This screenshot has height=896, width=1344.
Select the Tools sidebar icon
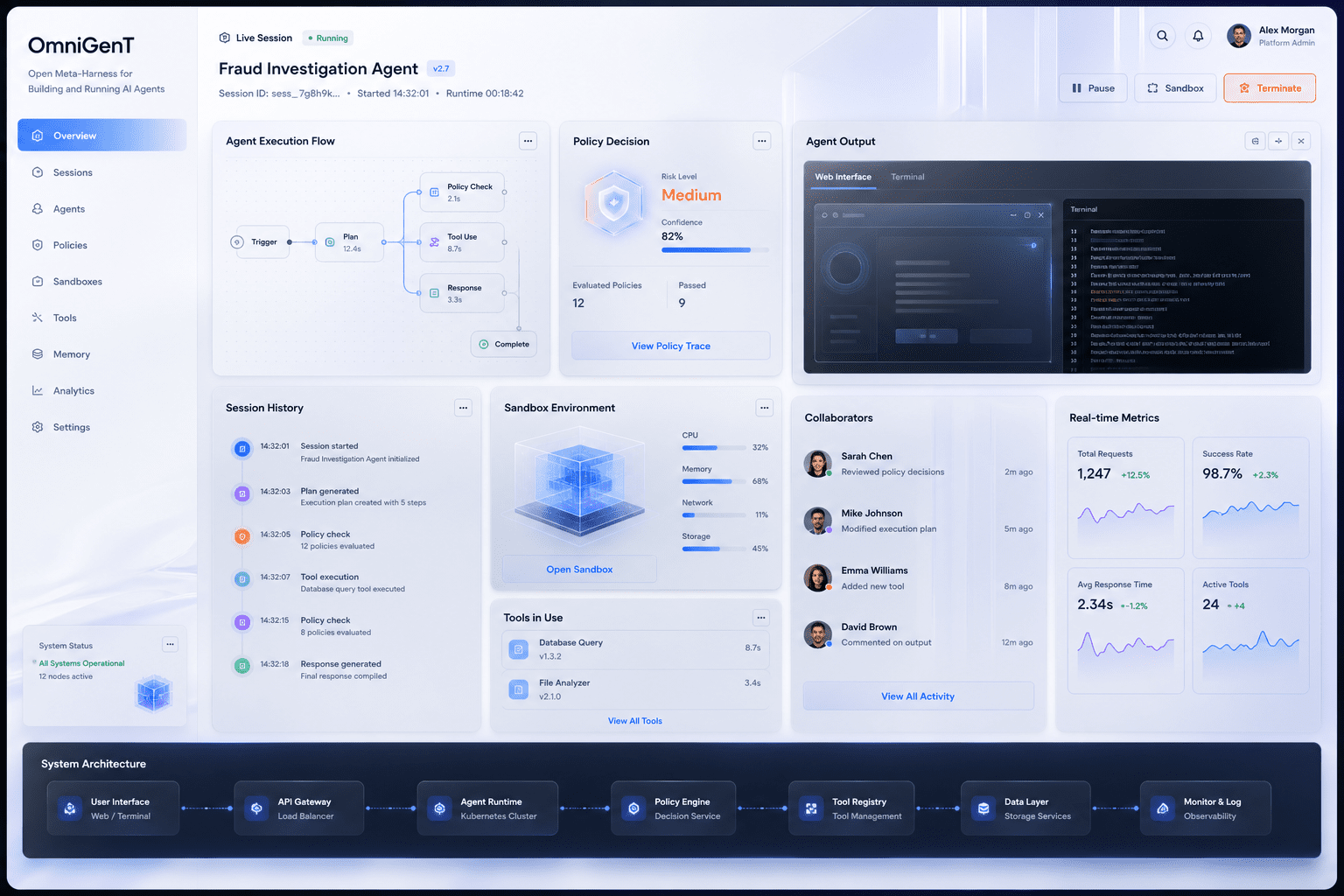tap(38, 318)
